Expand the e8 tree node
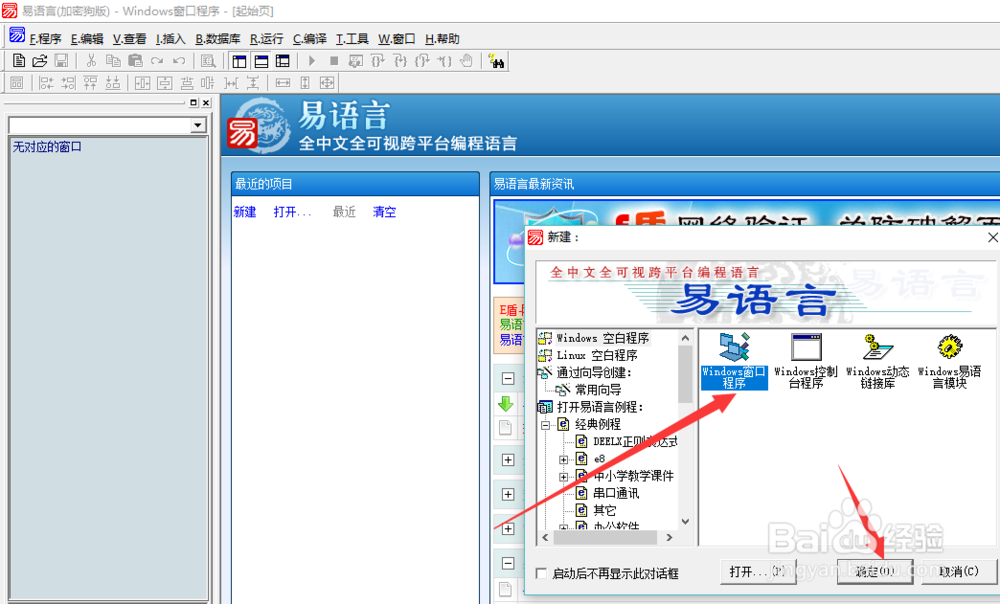 pyautogui.click(x=563, y=459)
